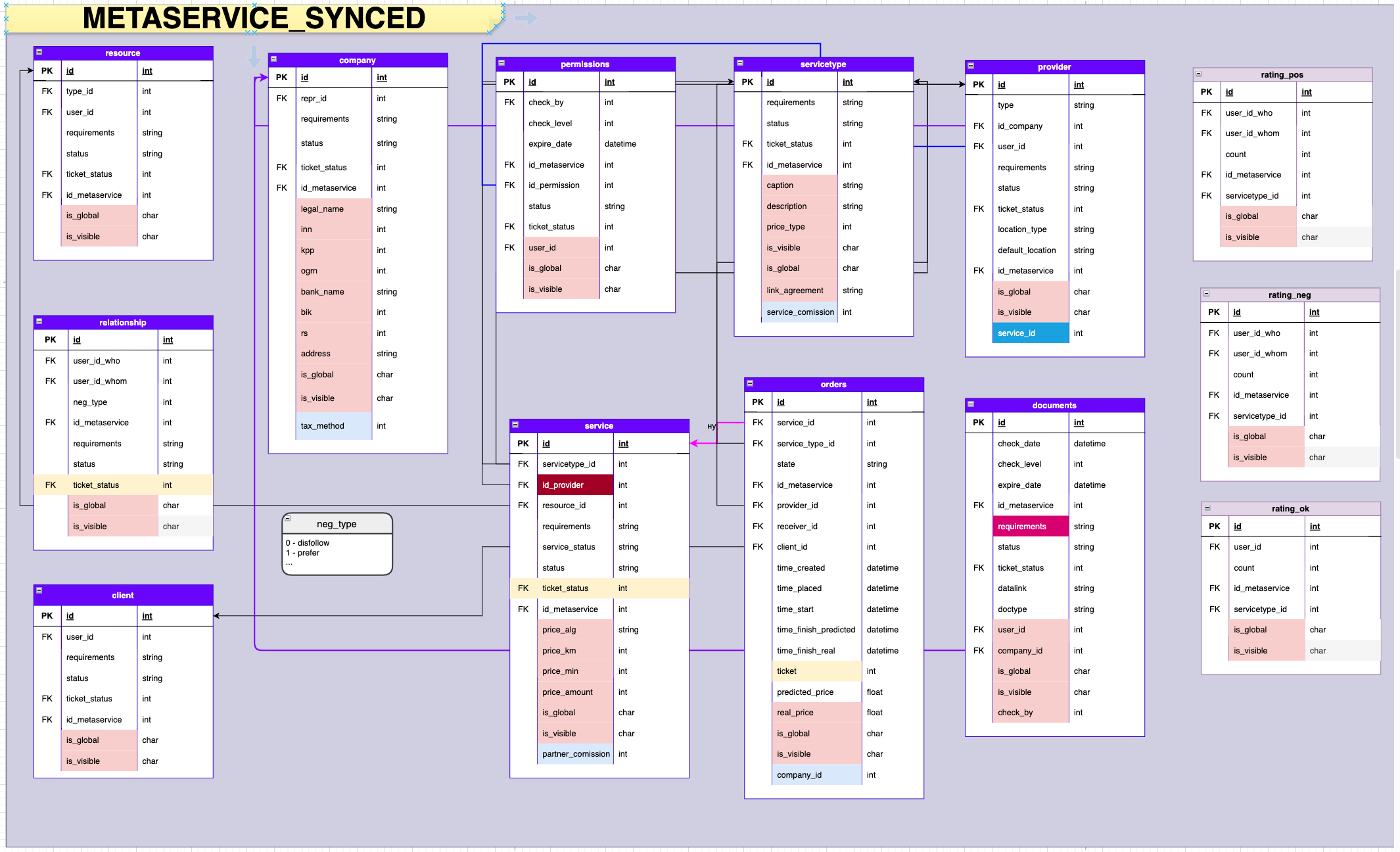Viewport: 1400px width, 852px height.
Task: Select the client table header
Action: tap(123, 595)
